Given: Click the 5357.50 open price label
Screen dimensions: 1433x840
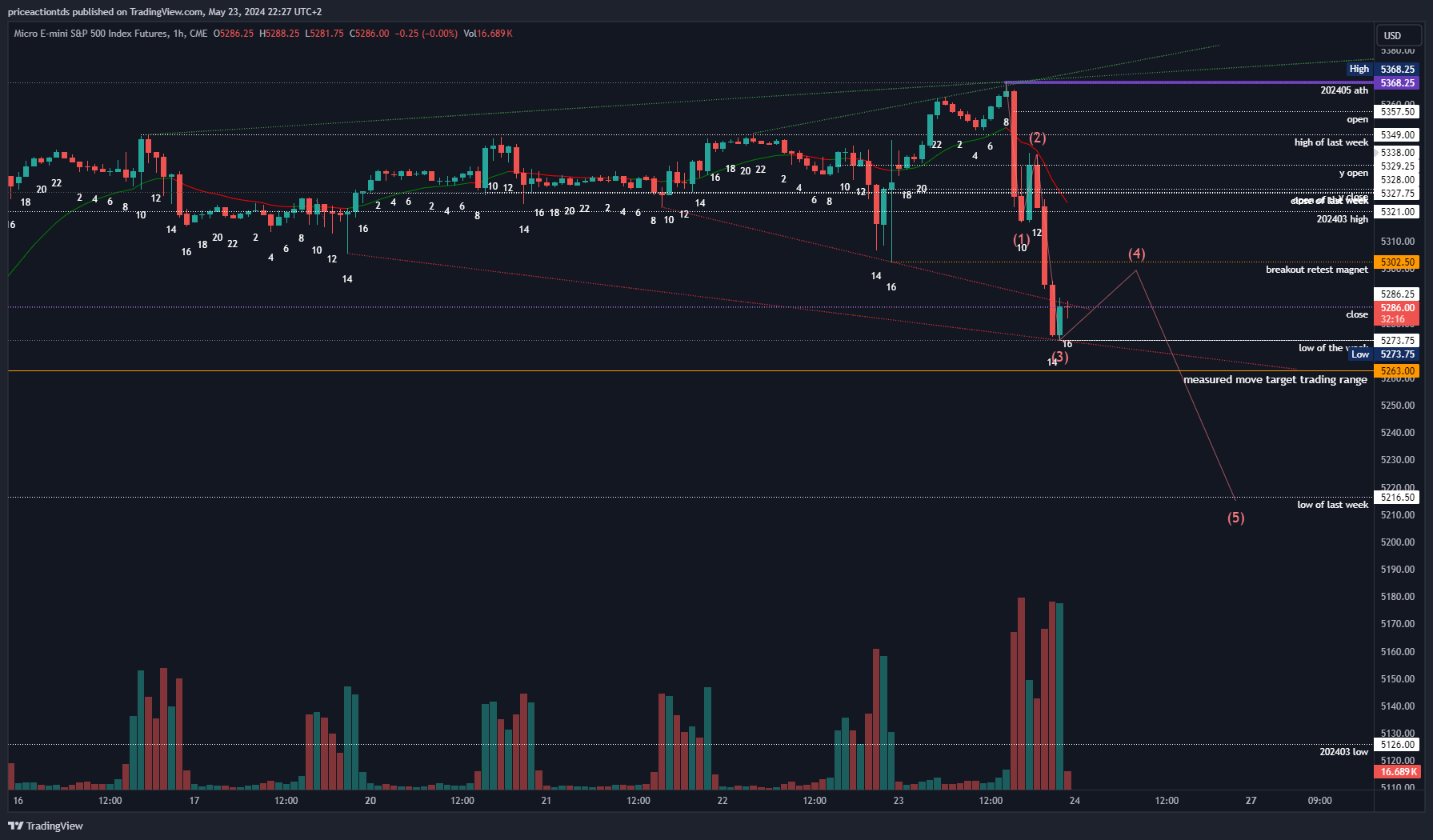Looking at the screenshot, I should 1397,112.
